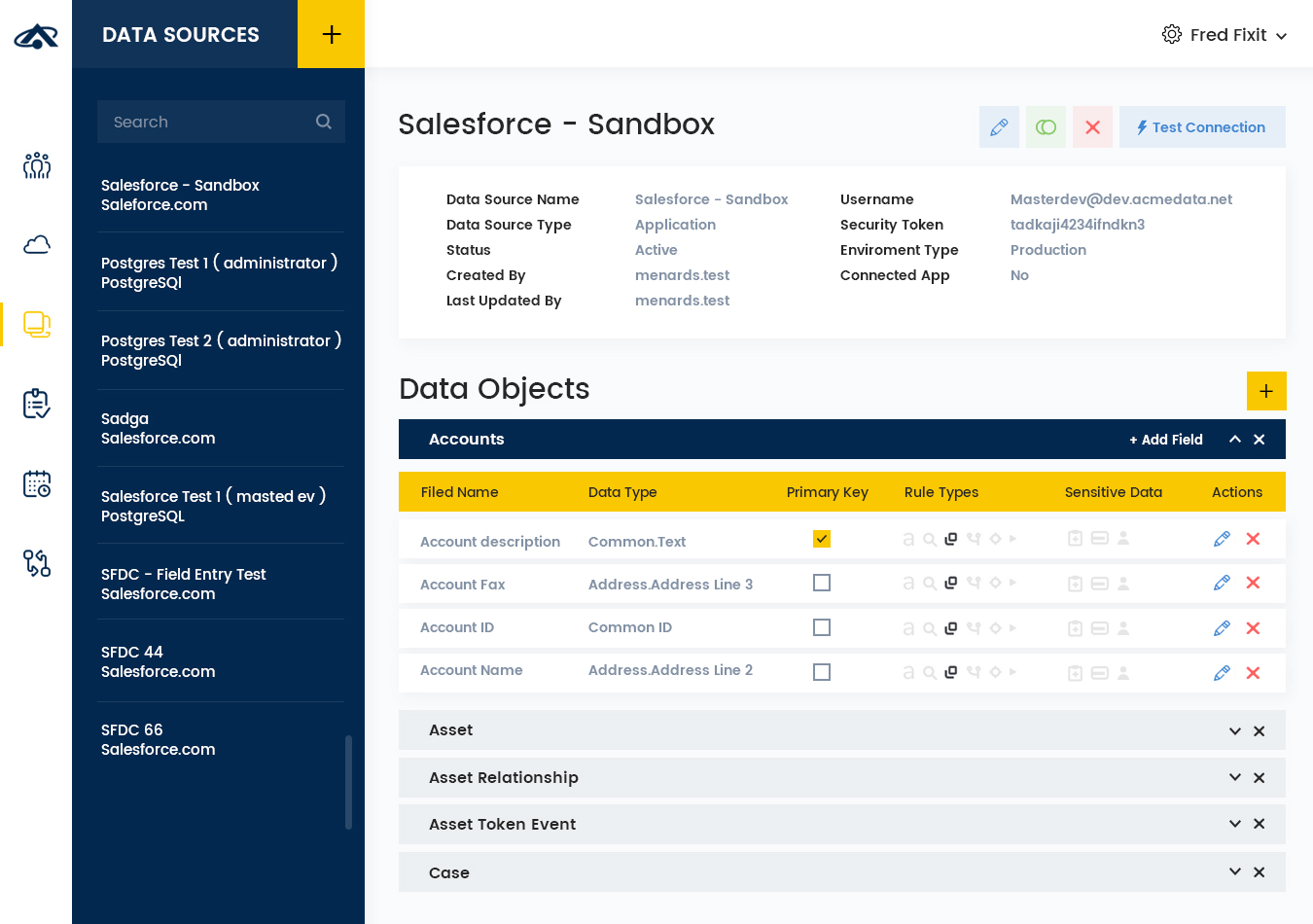
Task: Delete the Account description field
Action: (x=1253, y=539)
